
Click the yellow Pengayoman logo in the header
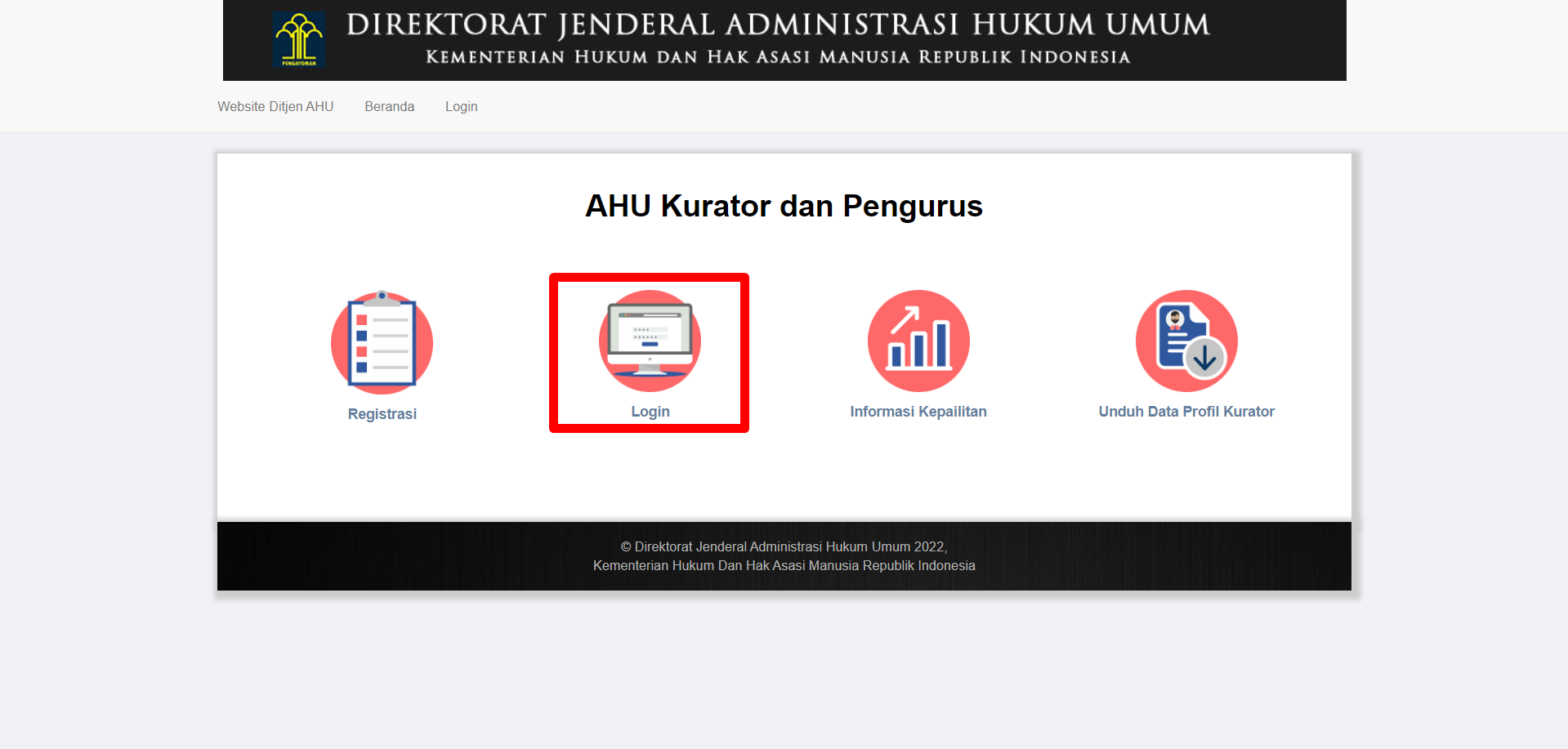pyautogui.click(x=299, y=39)
